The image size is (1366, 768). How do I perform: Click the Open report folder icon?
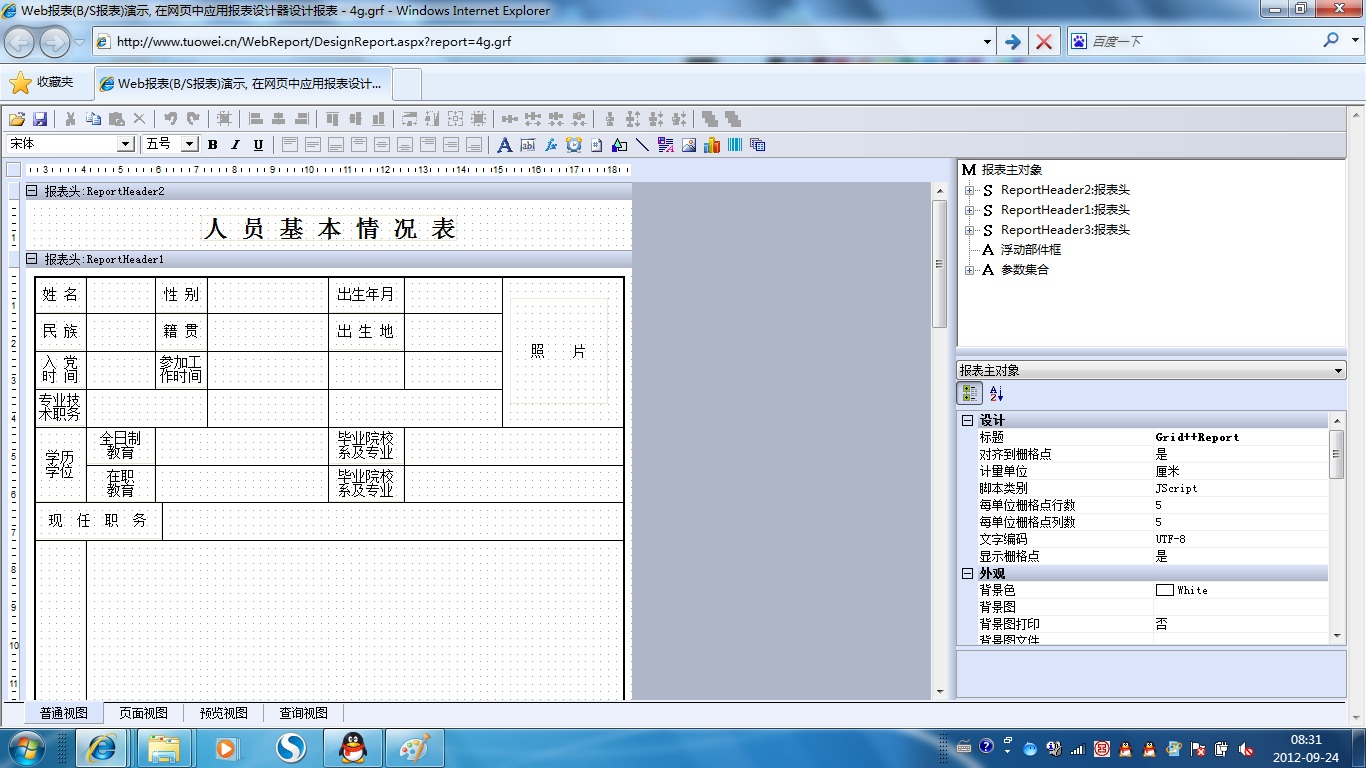17,119
